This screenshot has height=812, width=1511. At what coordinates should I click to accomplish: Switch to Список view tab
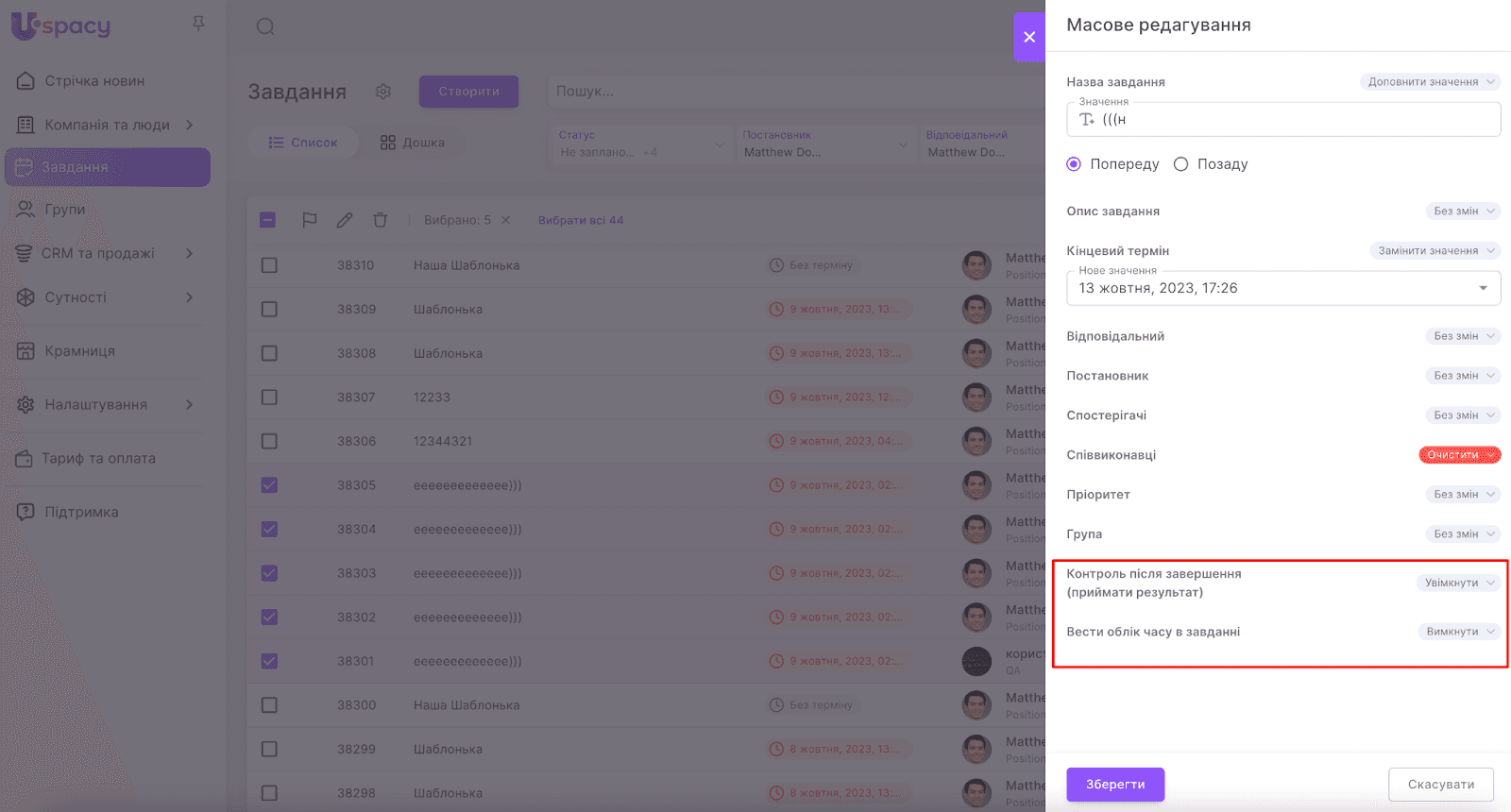pos(302,143)
